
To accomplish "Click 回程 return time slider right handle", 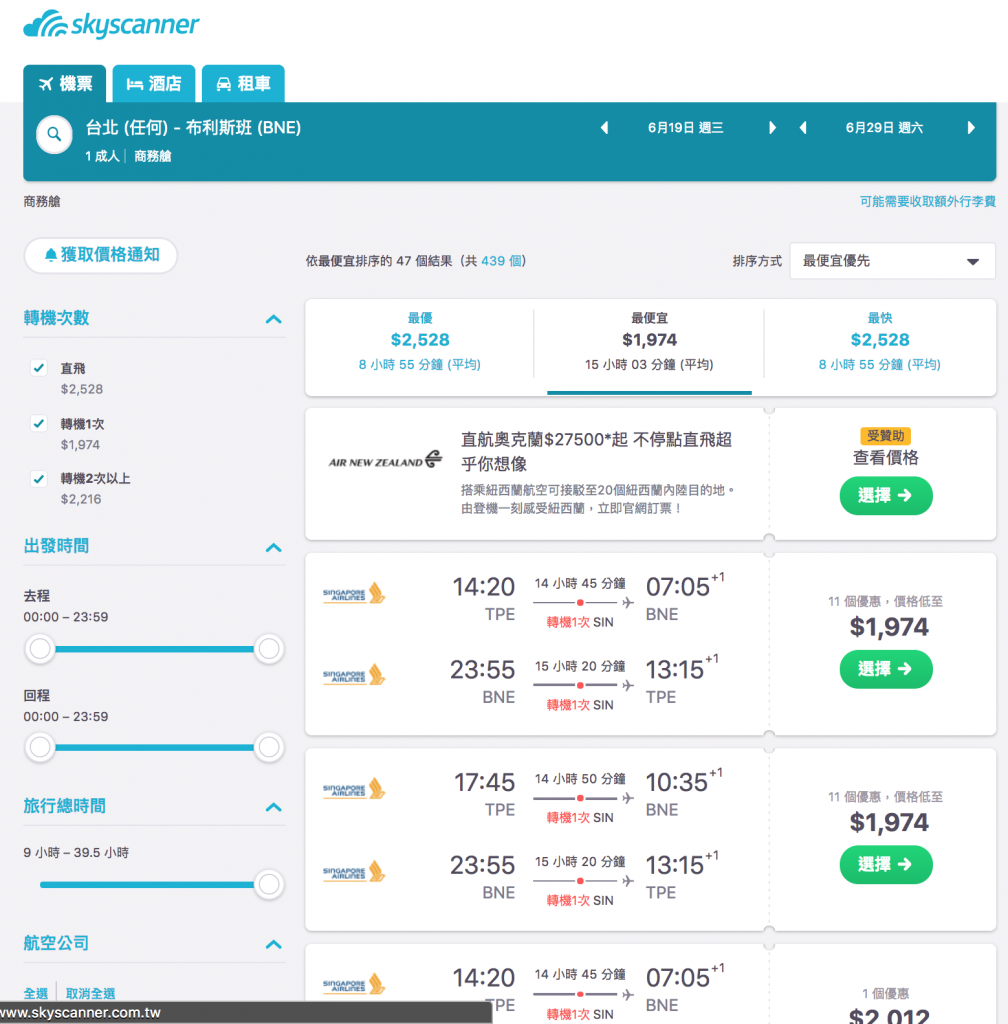I will point(269,747).
